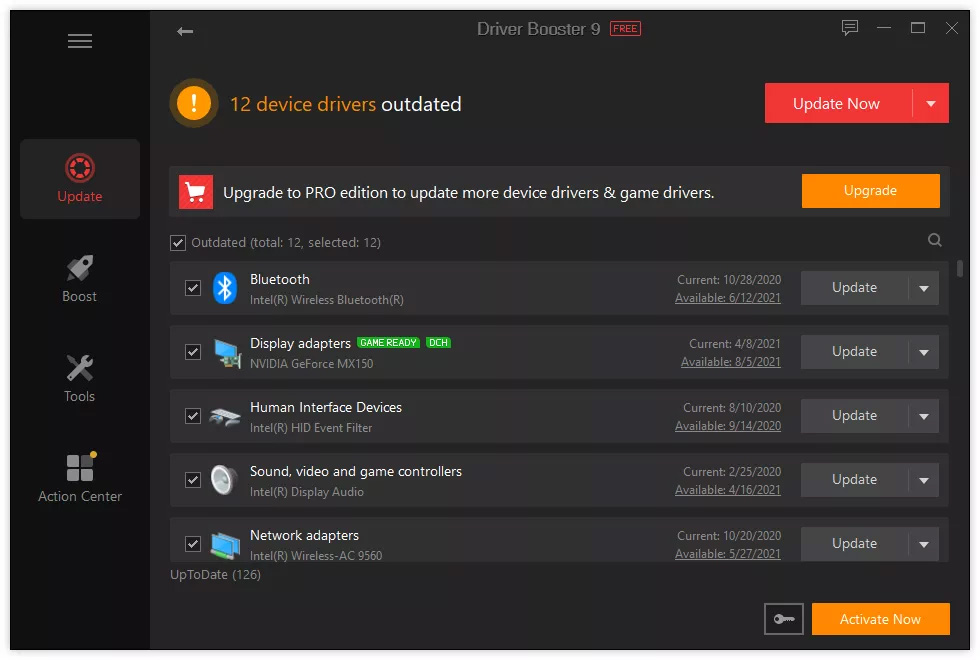Screen dimensions: 980x660
Task: Open the feedback chat icon
Action: point(849,28)
